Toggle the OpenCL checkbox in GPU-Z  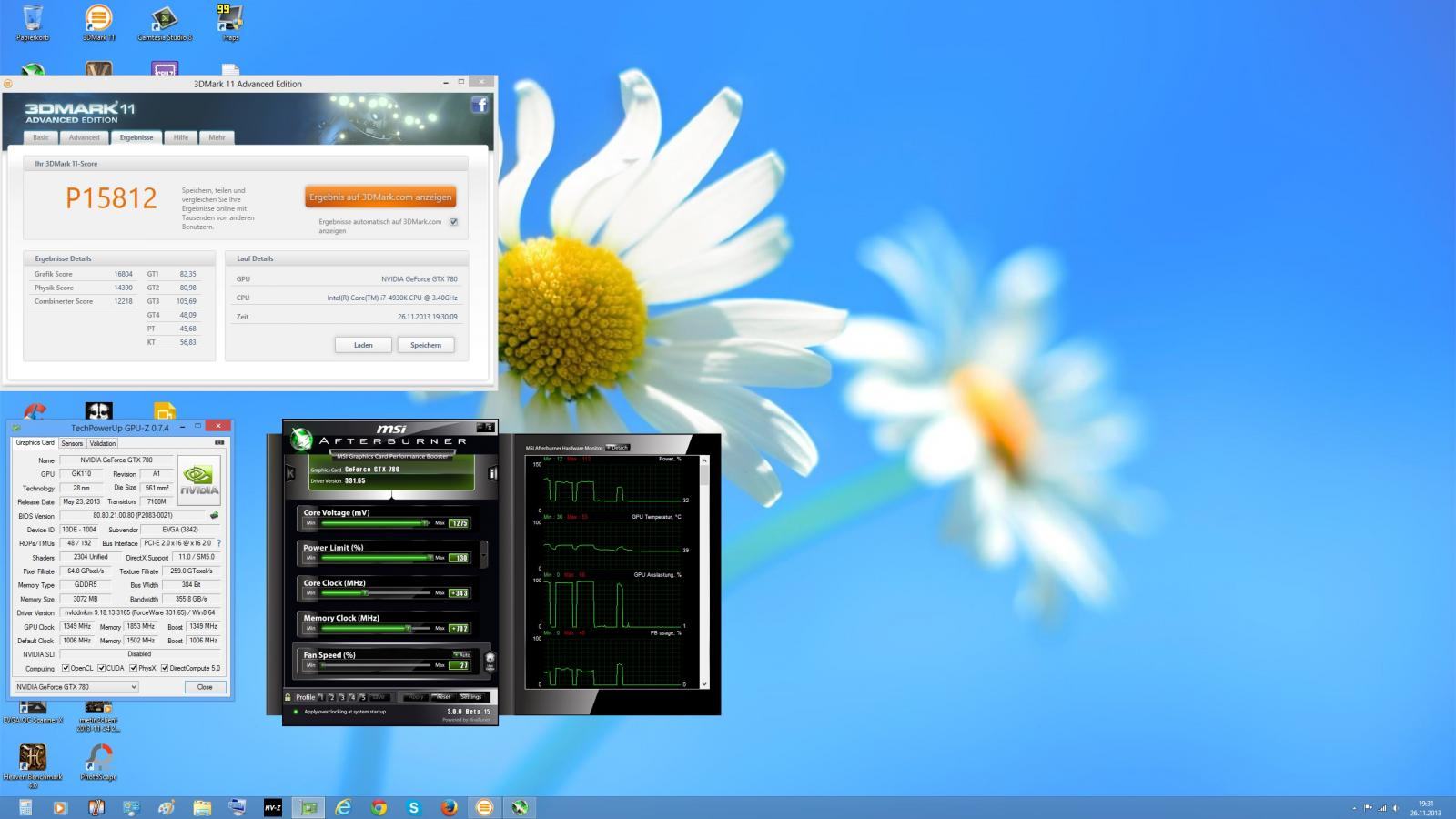pyautogui.click(x=66, y=669)
